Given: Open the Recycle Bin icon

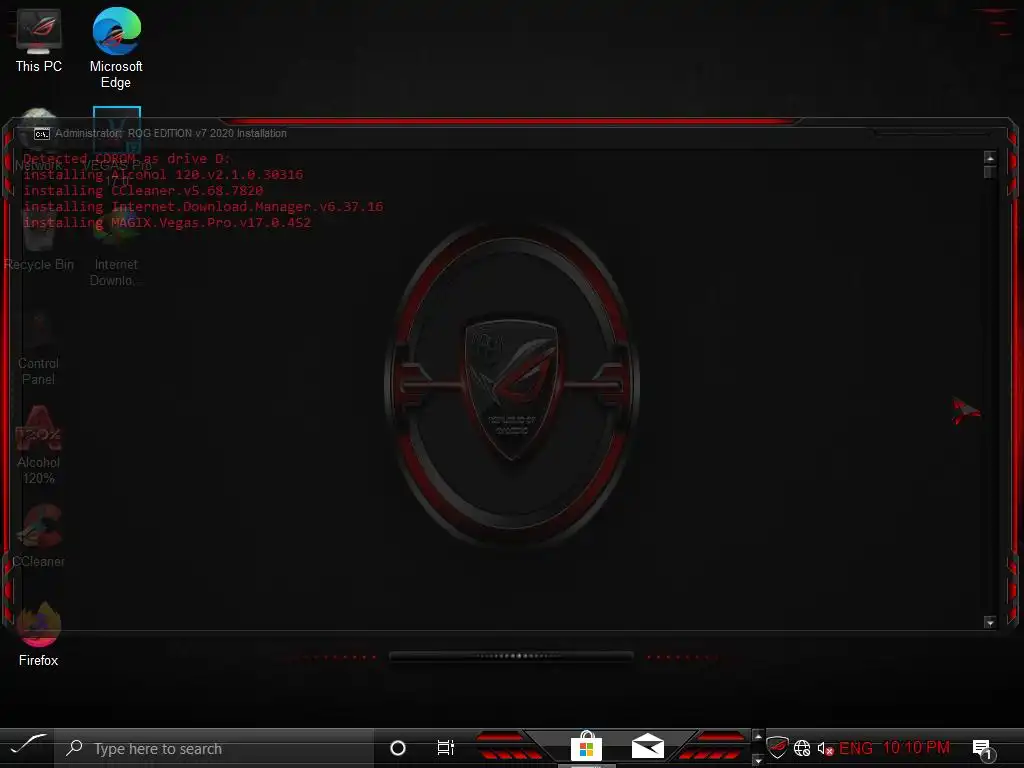Looking at the screenshot, I should (39, 242).
